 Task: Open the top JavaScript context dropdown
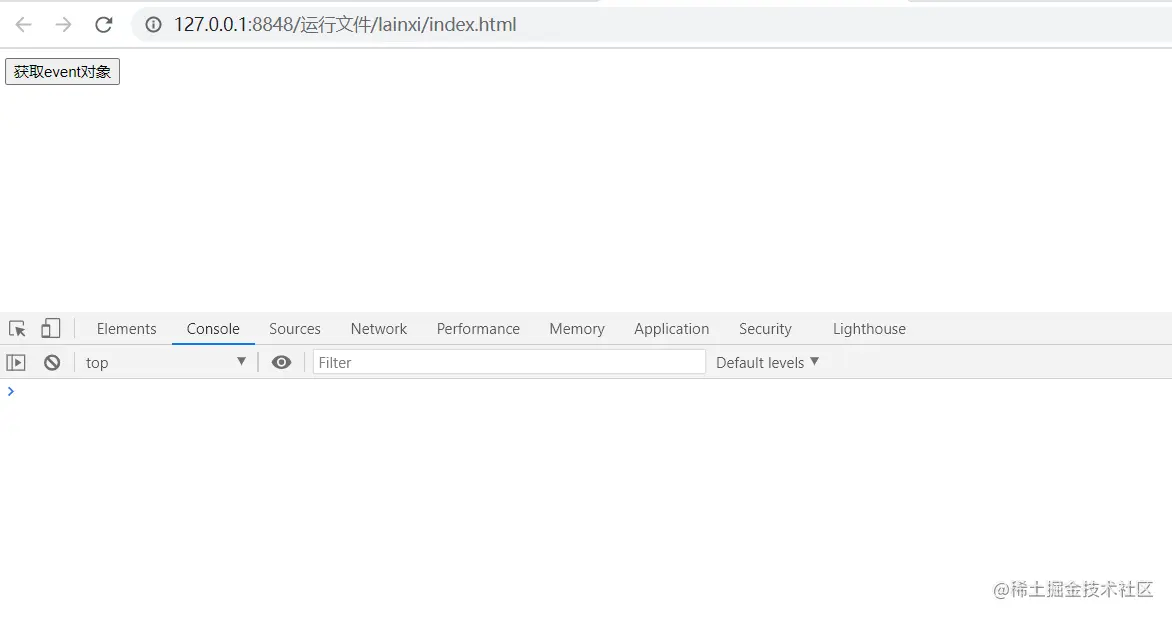[166, 362]
